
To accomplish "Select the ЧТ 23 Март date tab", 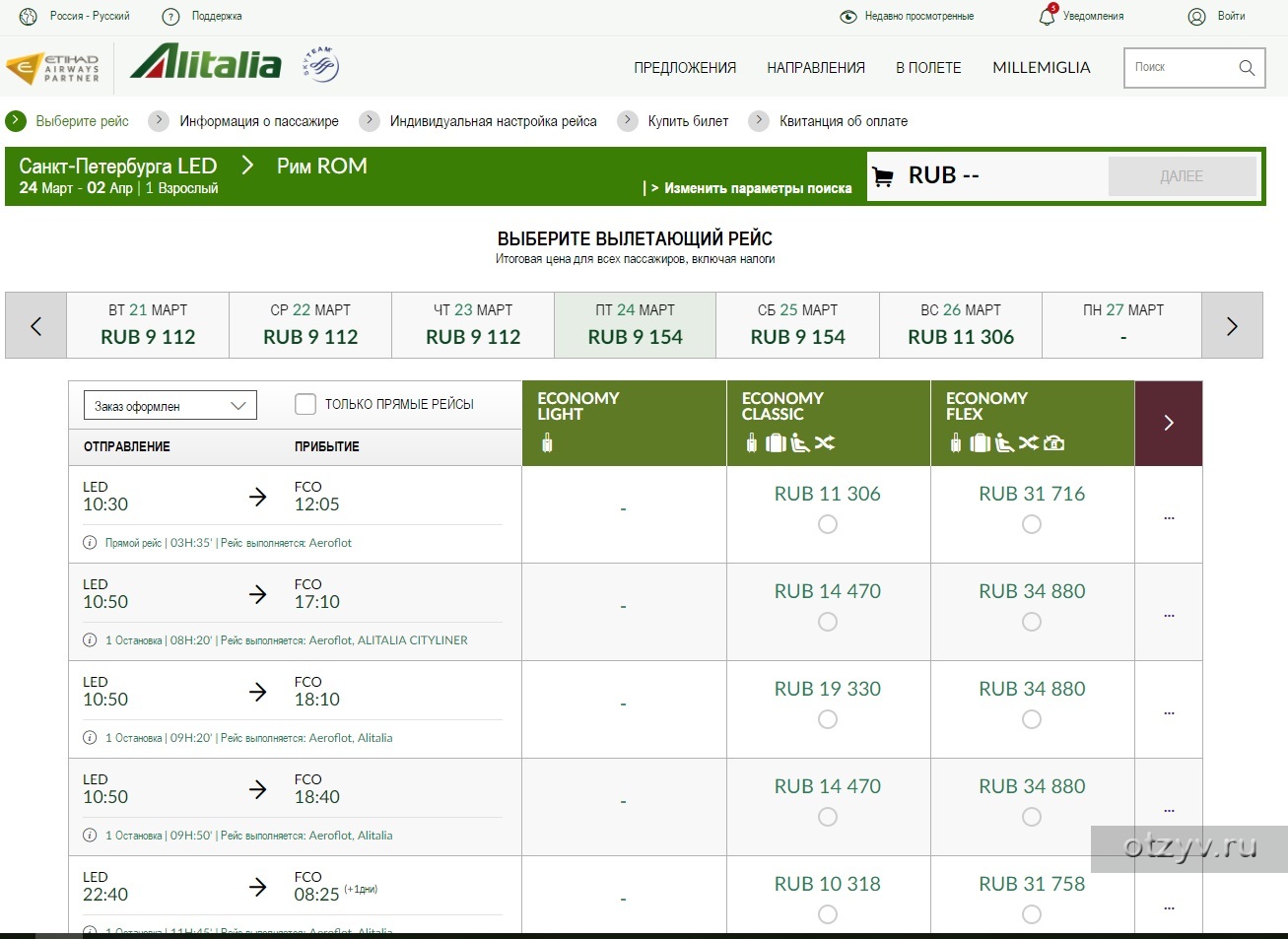I will 473,325.
